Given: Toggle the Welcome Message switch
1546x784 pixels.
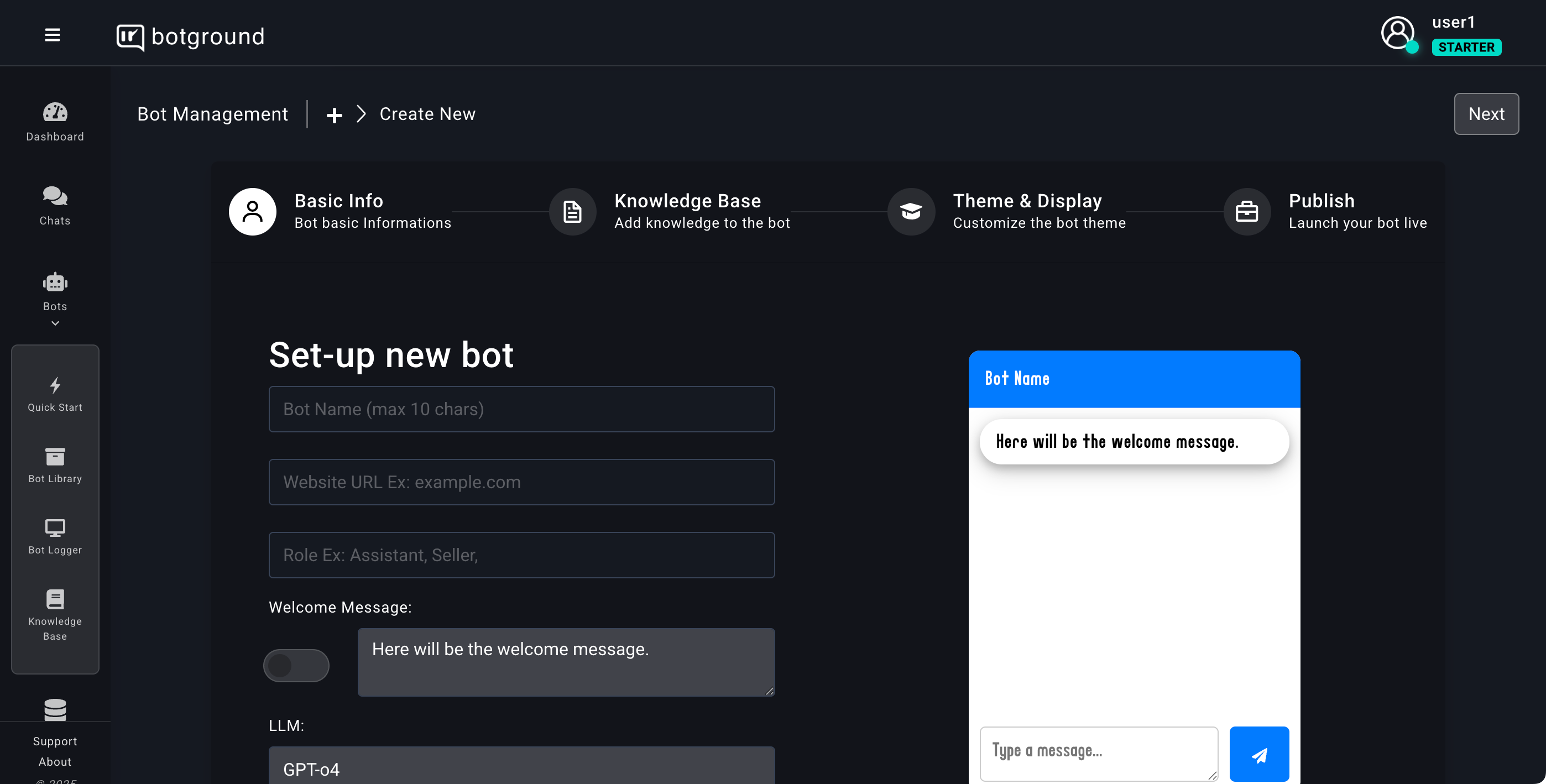Looking at the screenshot, I should 296,665.
